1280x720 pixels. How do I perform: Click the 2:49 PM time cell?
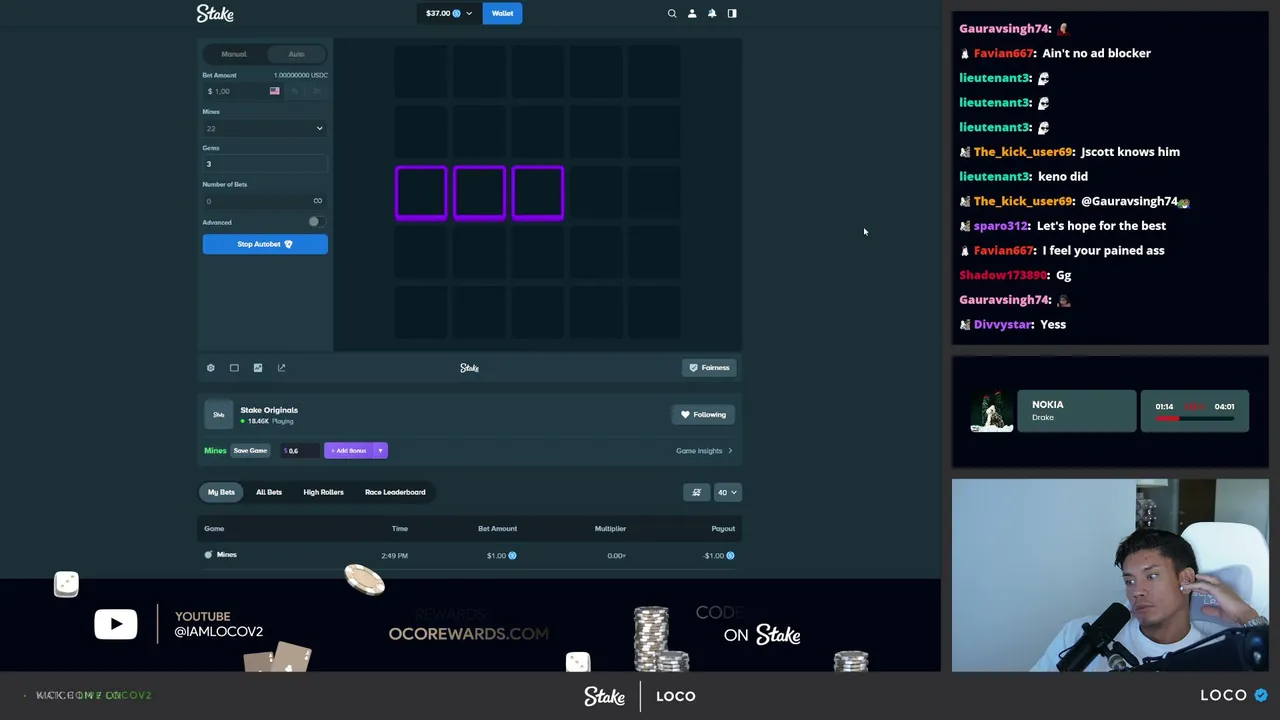(394, 555)
